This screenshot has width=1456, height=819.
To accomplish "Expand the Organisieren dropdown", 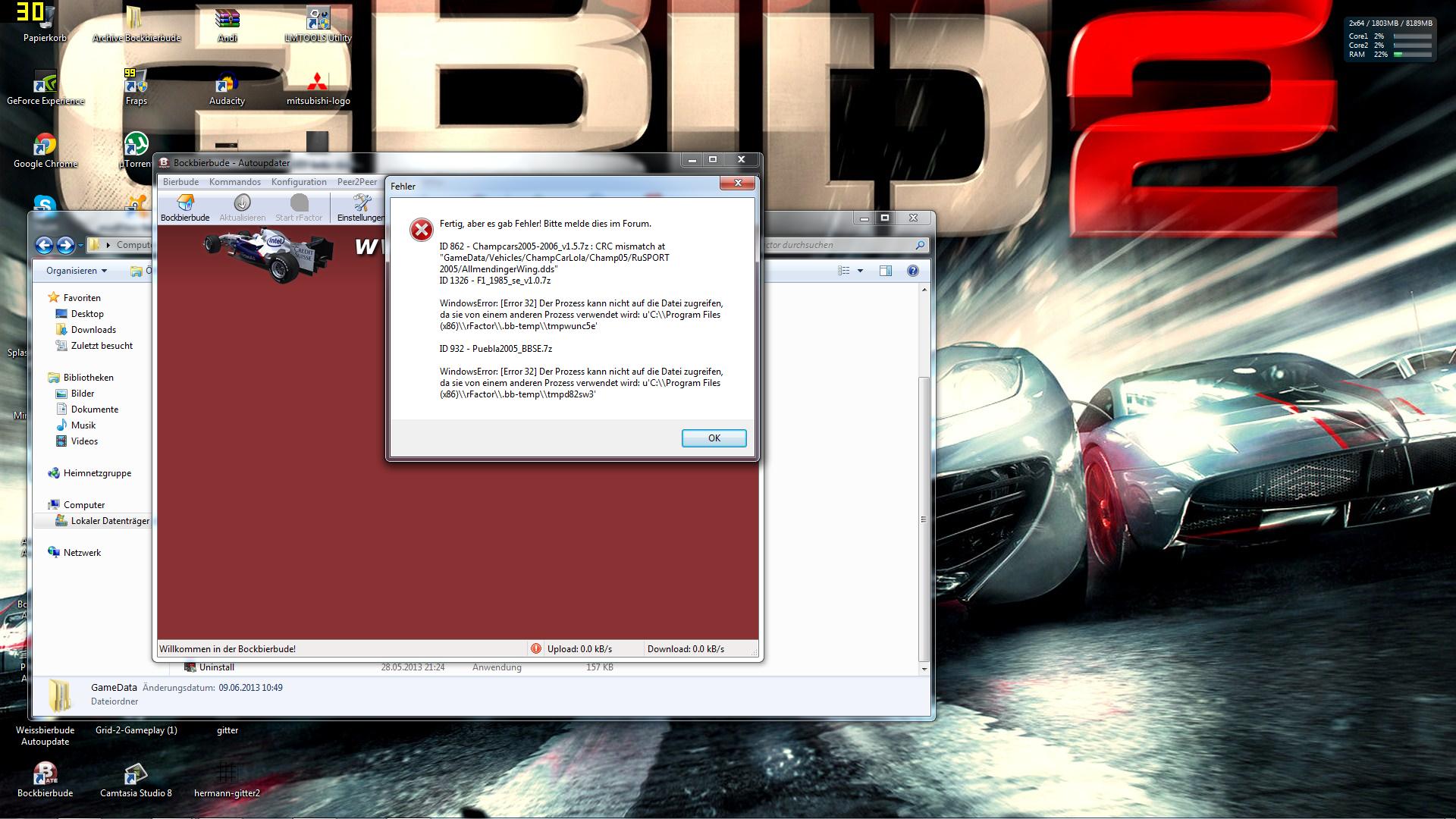I will point(77,271).
